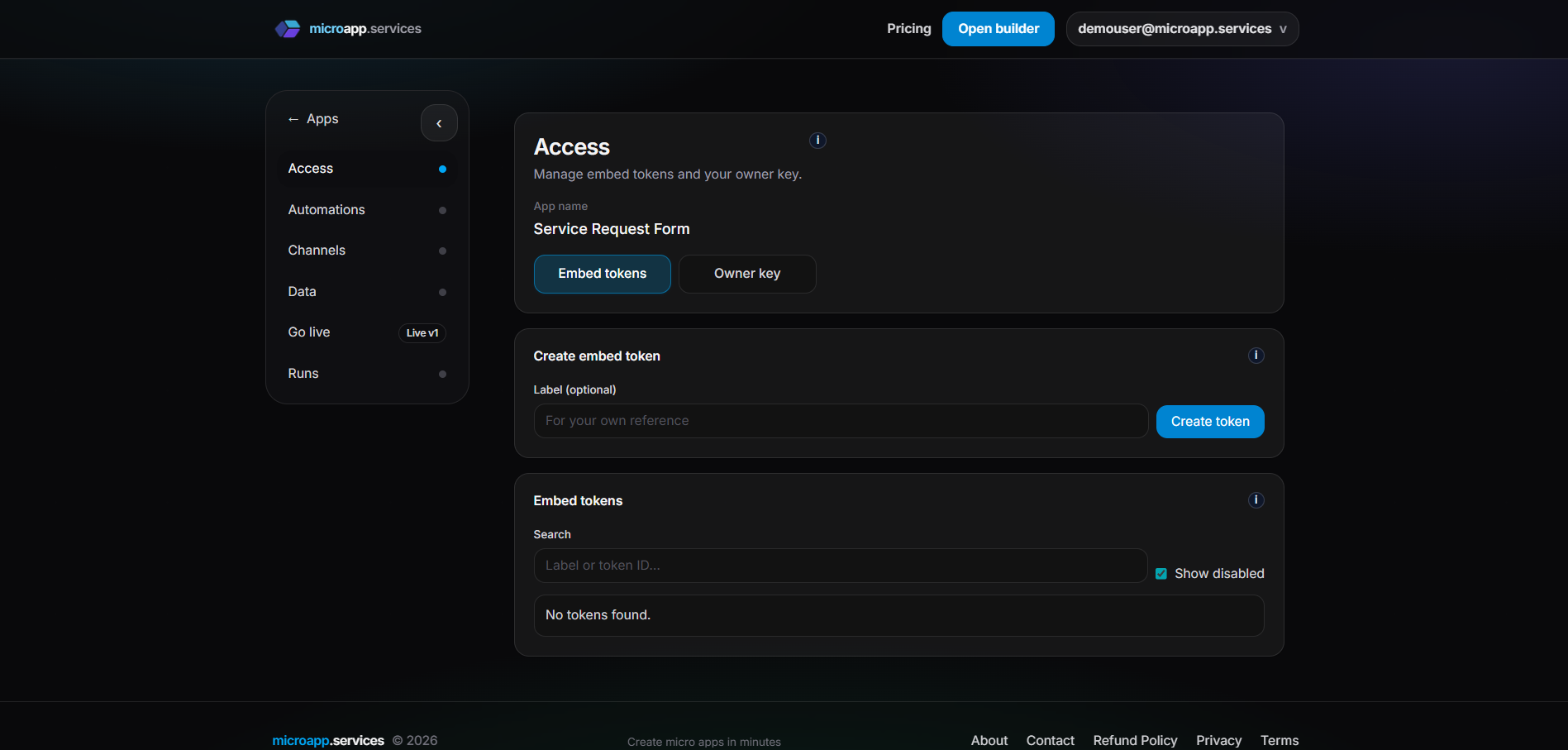
Task: Disable the Show disabled checkbox
Action: 1161,573
